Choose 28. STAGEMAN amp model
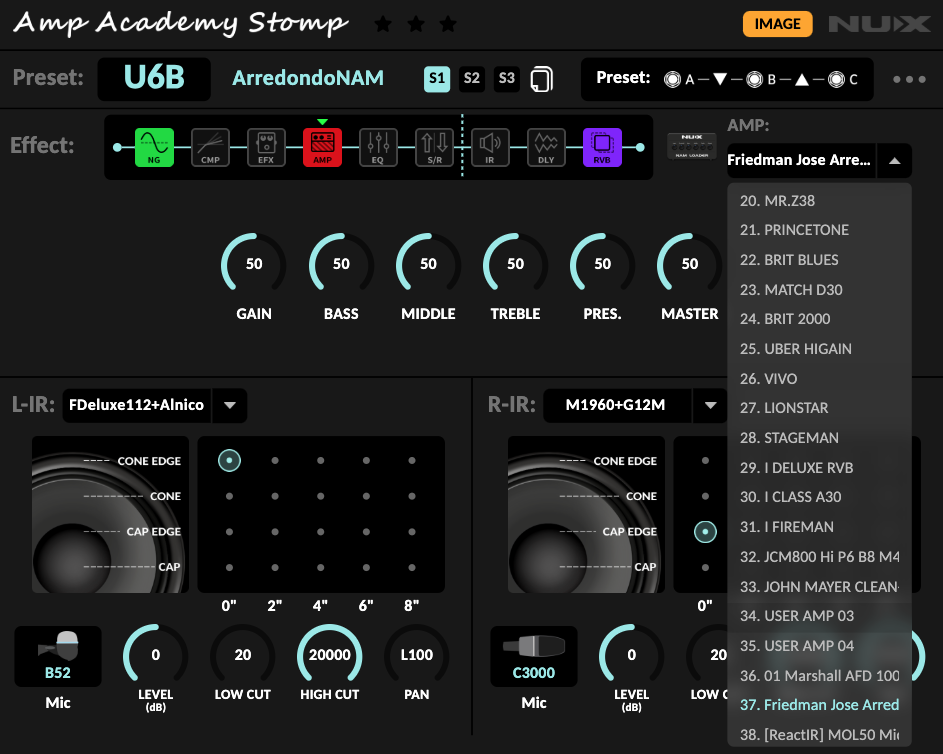Viewport: 943px width, 754px height. tap(819, 438)
